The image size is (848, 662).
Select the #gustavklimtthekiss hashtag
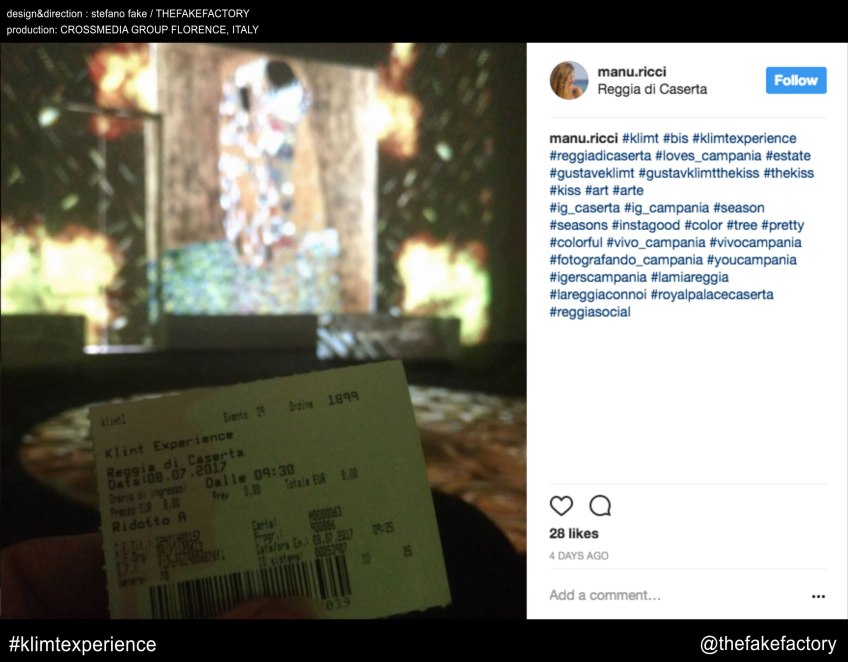699,173
